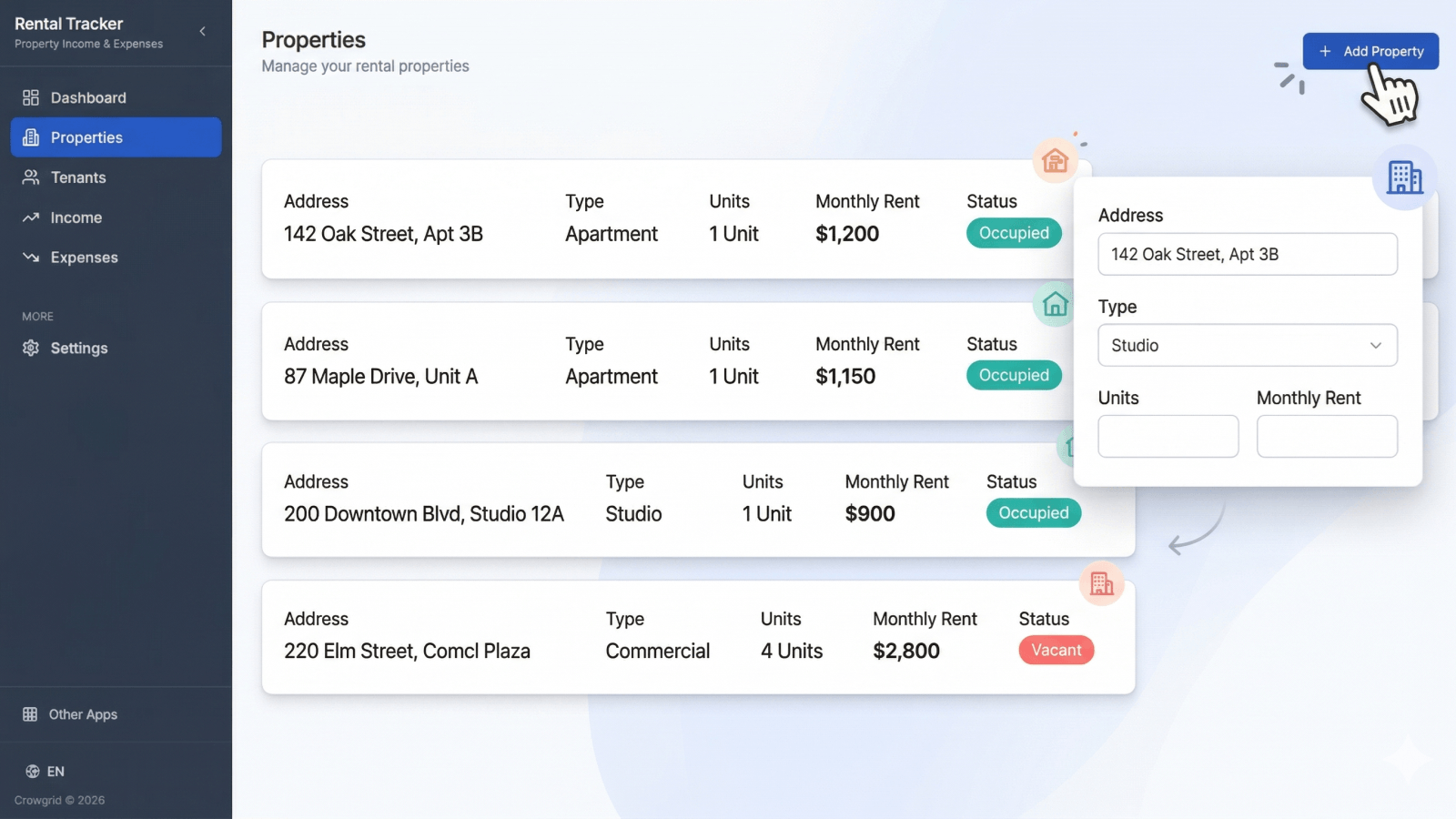Click the globe language icon
Image resolution: width=1456 pixels, height=819 pixels.
(x=33, y=772)
